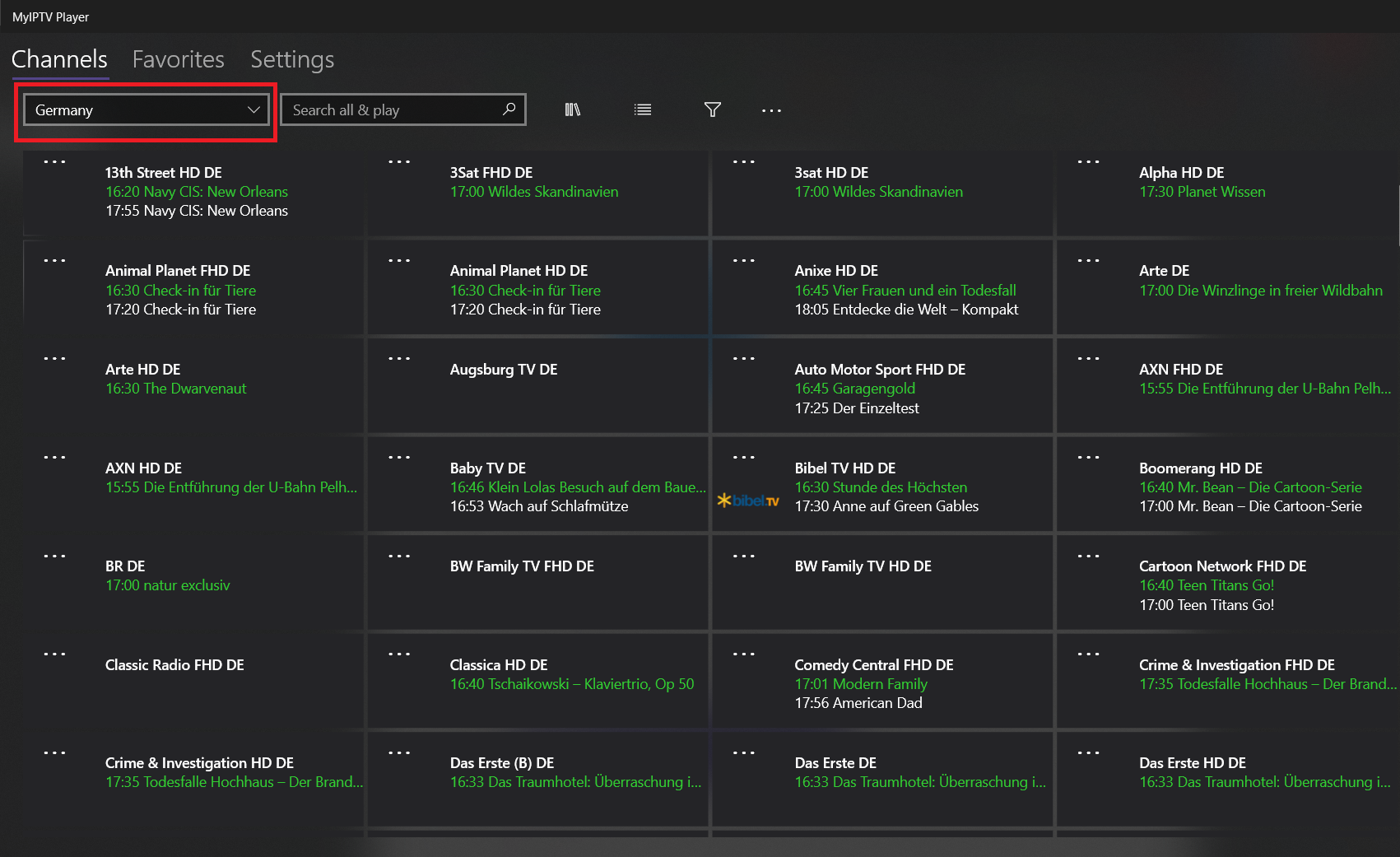Open options menu for Boomerang HD DE

click(x=1088, y=457)
